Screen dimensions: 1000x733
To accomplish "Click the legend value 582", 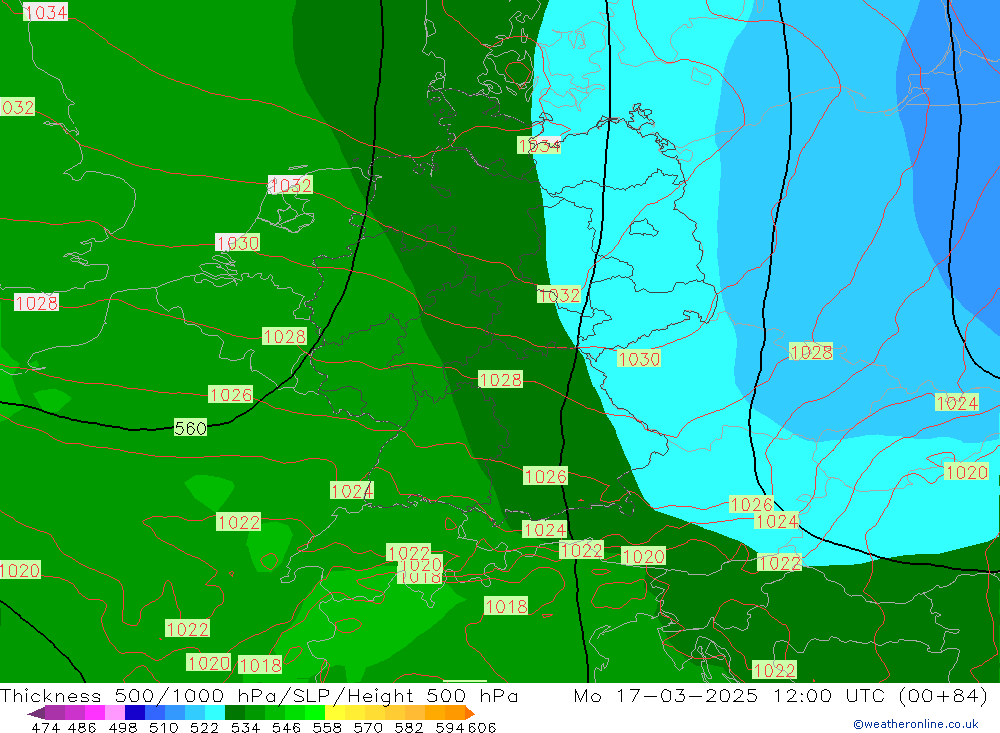I will (x=409, y=727).
